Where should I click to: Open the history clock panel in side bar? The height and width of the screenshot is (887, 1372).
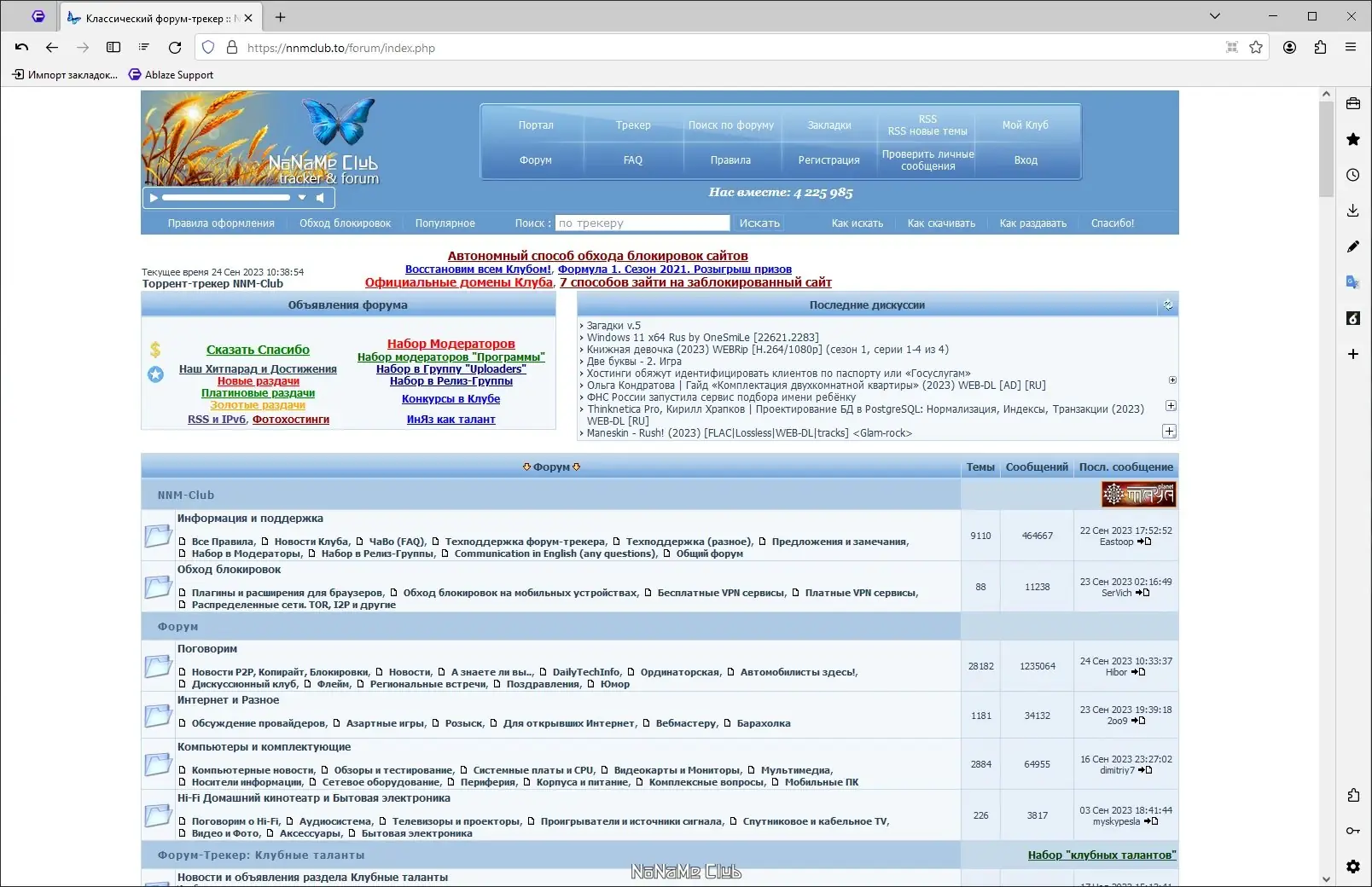coord(1353,175)
